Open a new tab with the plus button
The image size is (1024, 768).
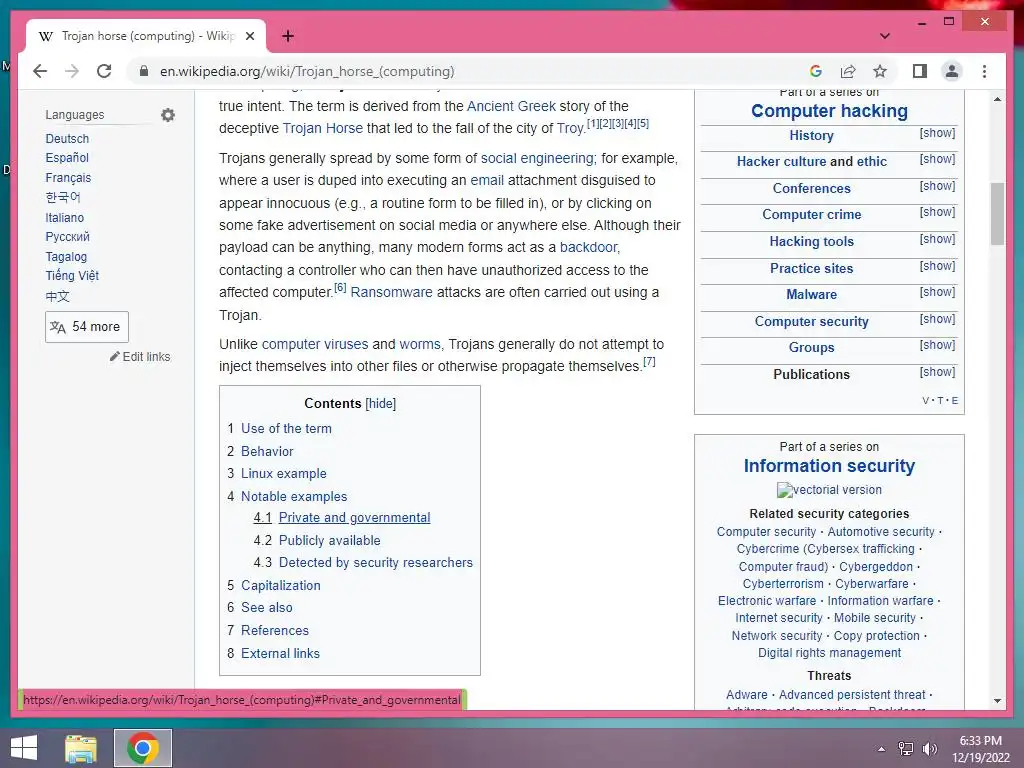(x=287, y=36)
